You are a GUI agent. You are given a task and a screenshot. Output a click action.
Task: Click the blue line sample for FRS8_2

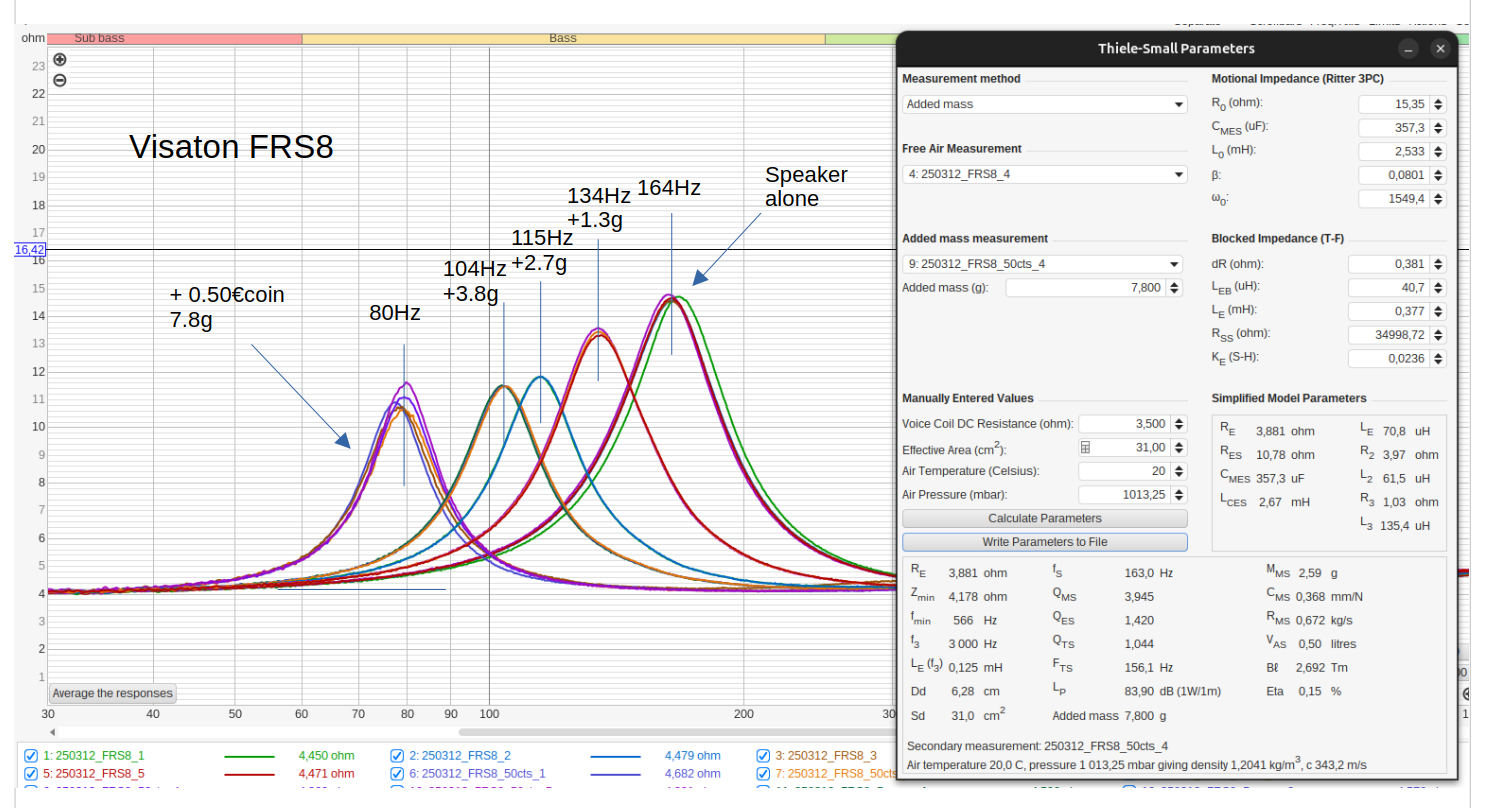pyautogui.click(x=615, y=756)
